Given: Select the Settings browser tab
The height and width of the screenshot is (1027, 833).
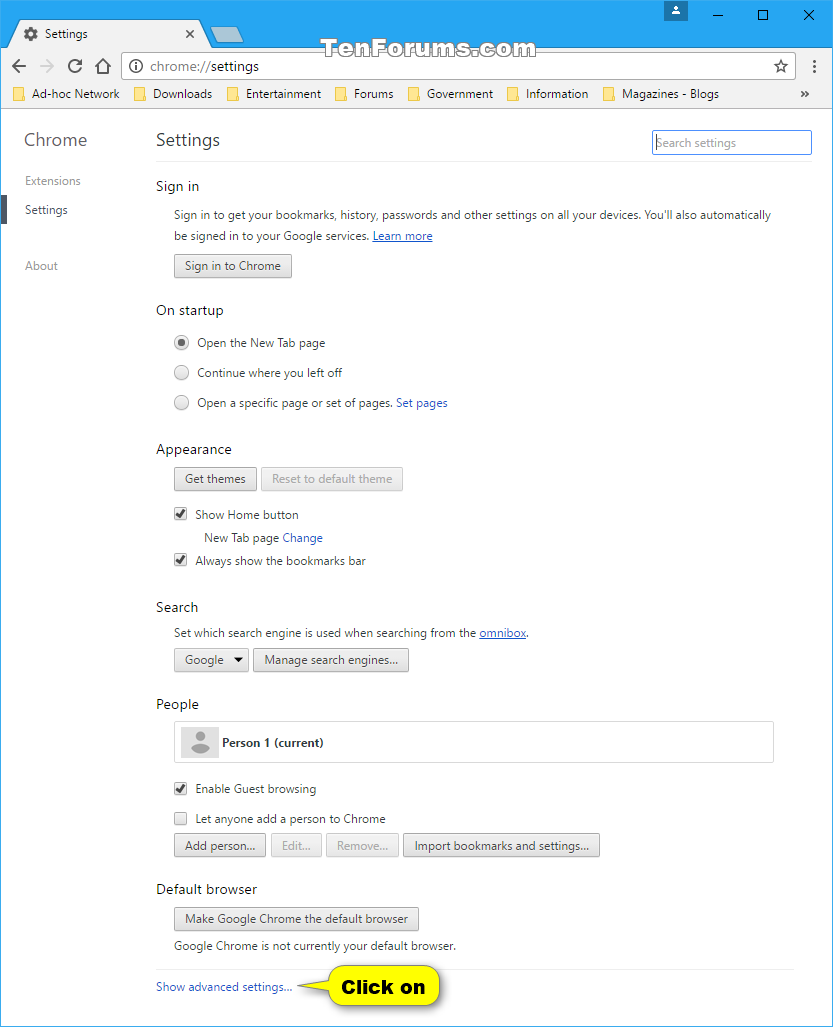Looking at the screenshot, I should 108,34.
